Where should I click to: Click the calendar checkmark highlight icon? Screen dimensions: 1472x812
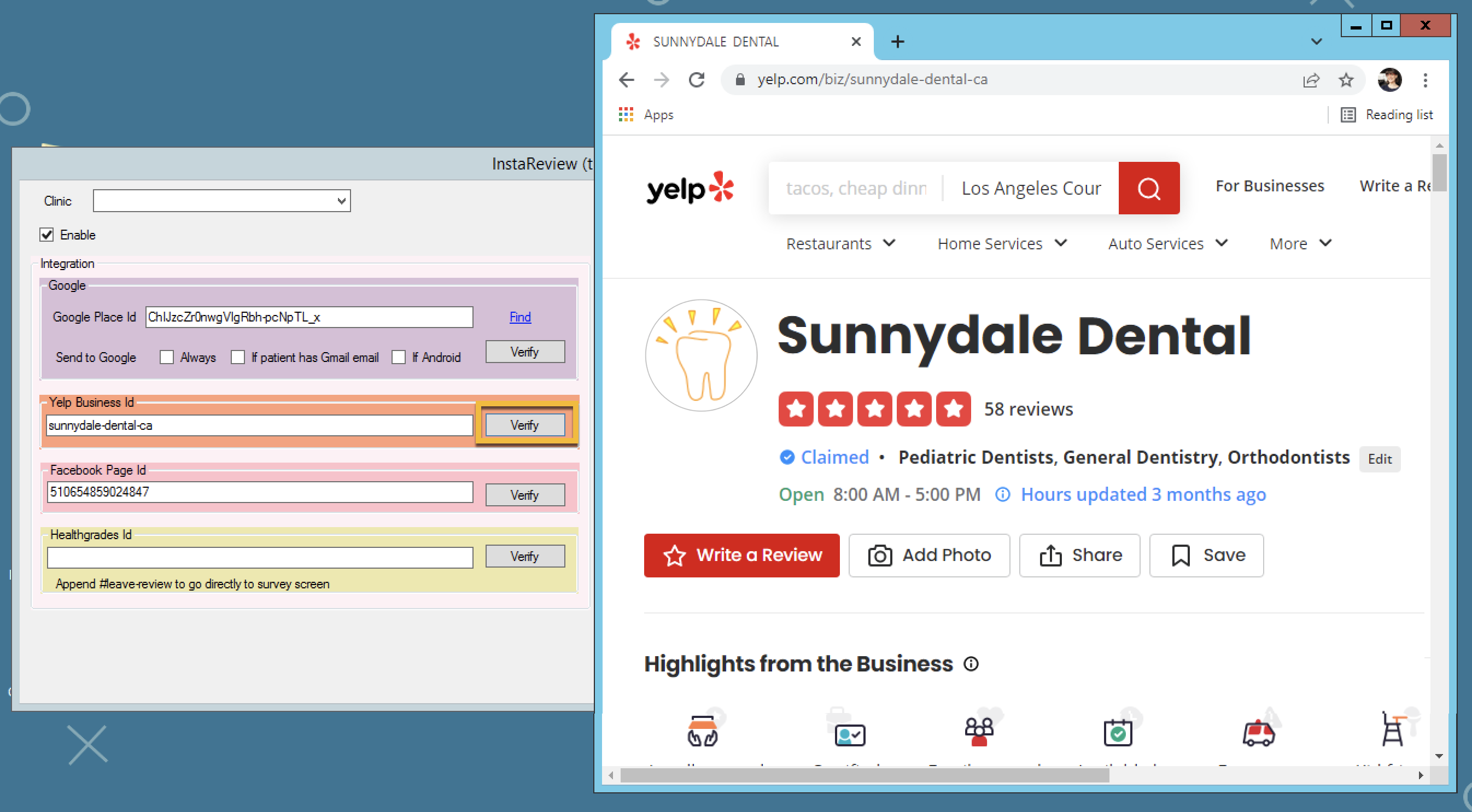tap(1118, 732)
